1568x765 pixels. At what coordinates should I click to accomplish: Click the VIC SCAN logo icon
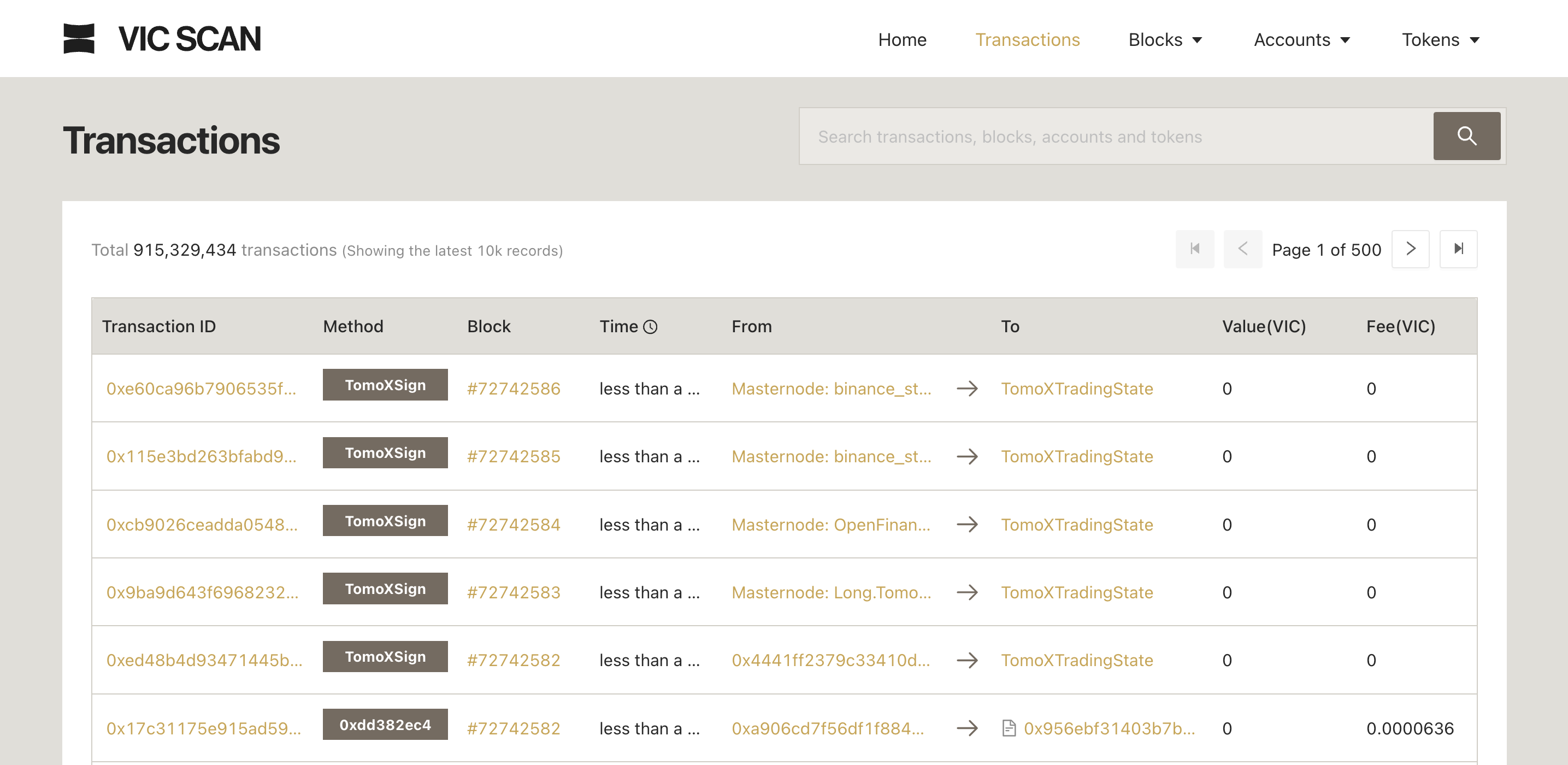(79, 38)
